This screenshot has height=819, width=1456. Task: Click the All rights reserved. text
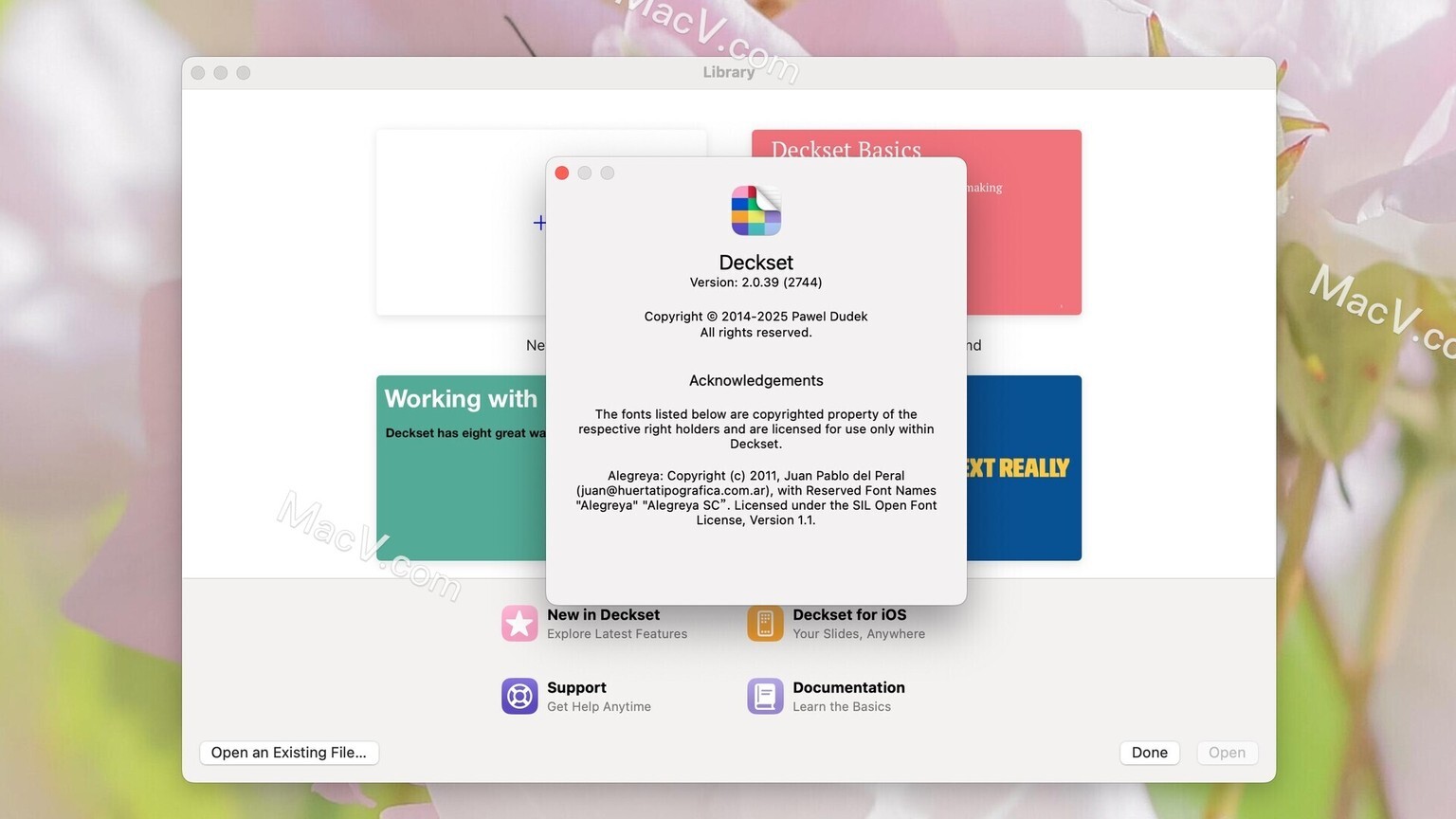[756, 333]
